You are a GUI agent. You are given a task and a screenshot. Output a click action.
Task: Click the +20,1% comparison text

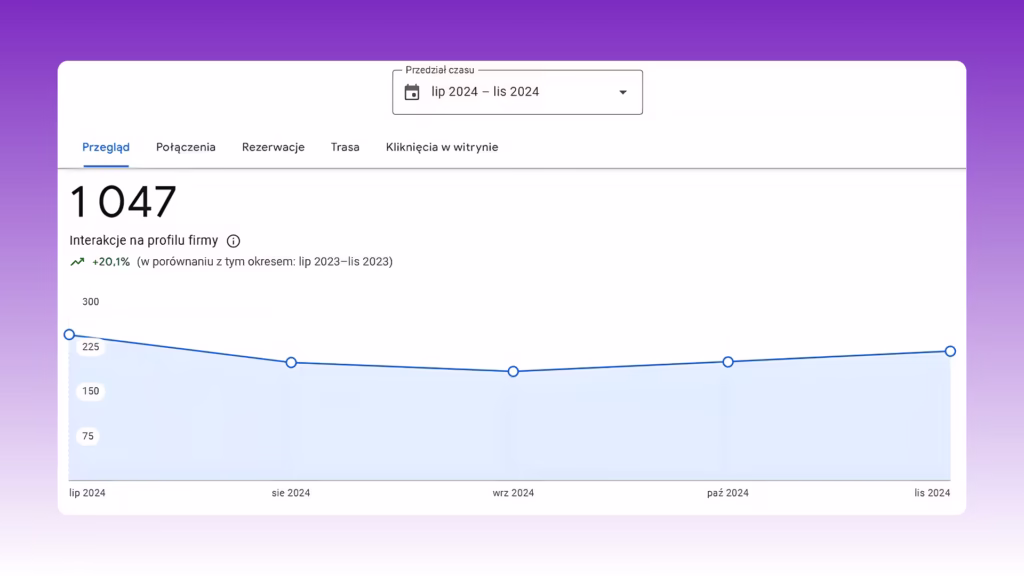pos(111,262)
